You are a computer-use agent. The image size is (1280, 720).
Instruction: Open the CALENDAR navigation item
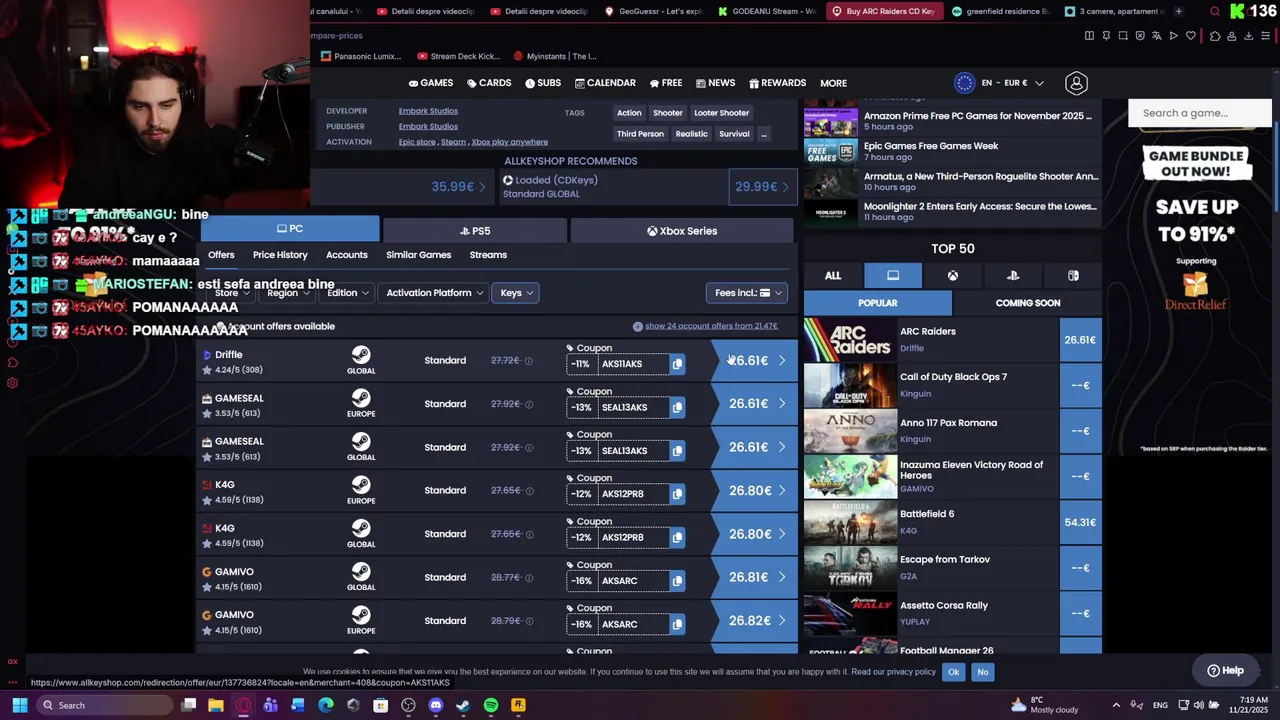[605, 83]
